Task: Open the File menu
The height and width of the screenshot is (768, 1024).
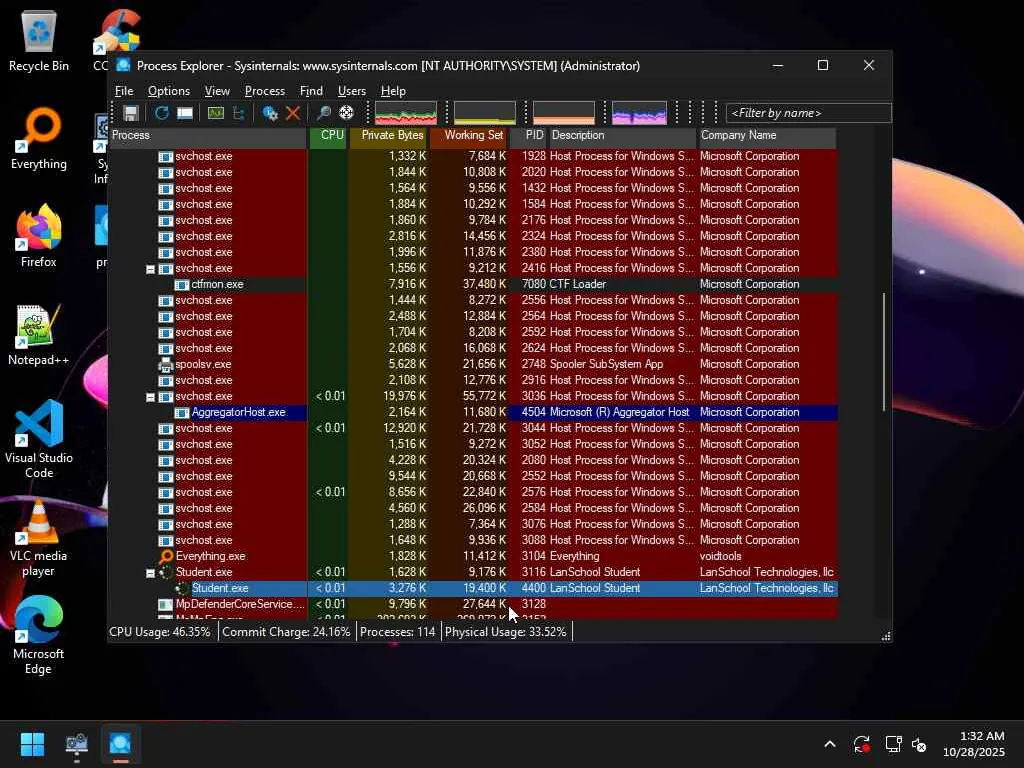Action: click(124, 91)
